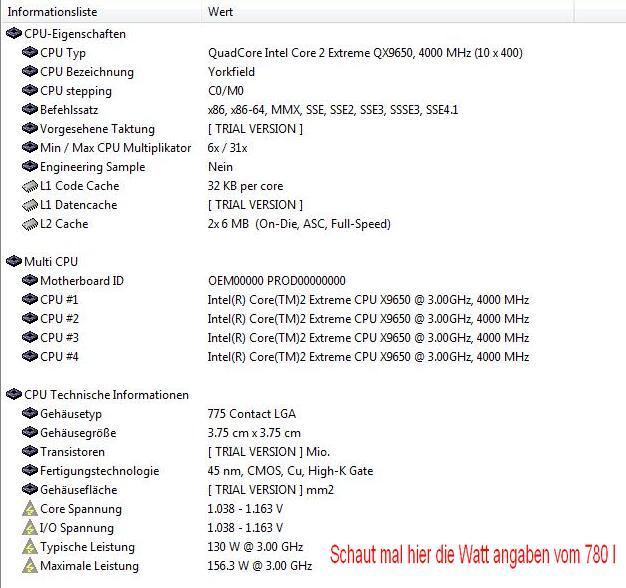The width and height of the screenshot is (626, 588).
Task: Click the chip icon beside CPU #1
Action: point(30,299)
